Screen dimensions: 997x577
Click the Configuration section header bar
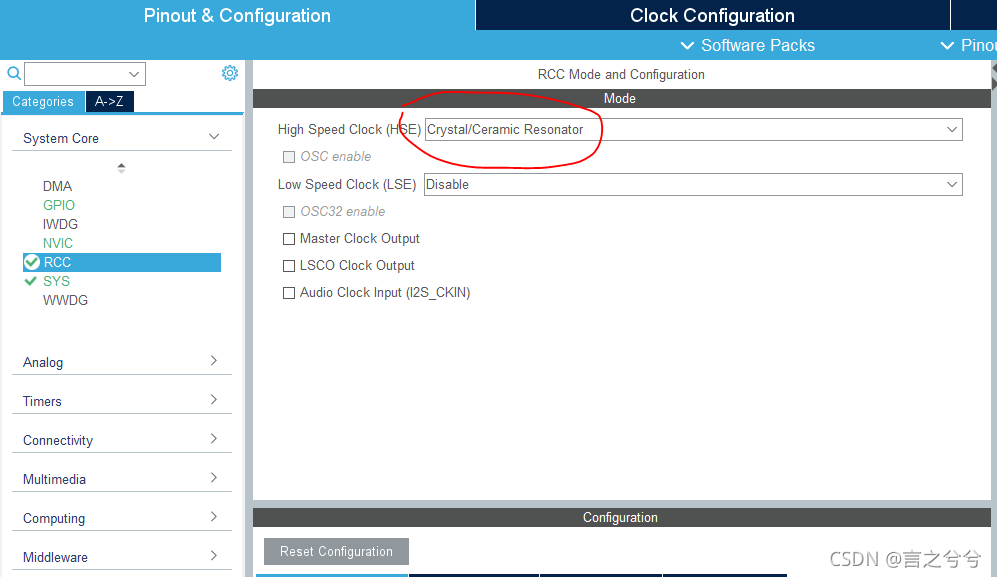(621, 518)
